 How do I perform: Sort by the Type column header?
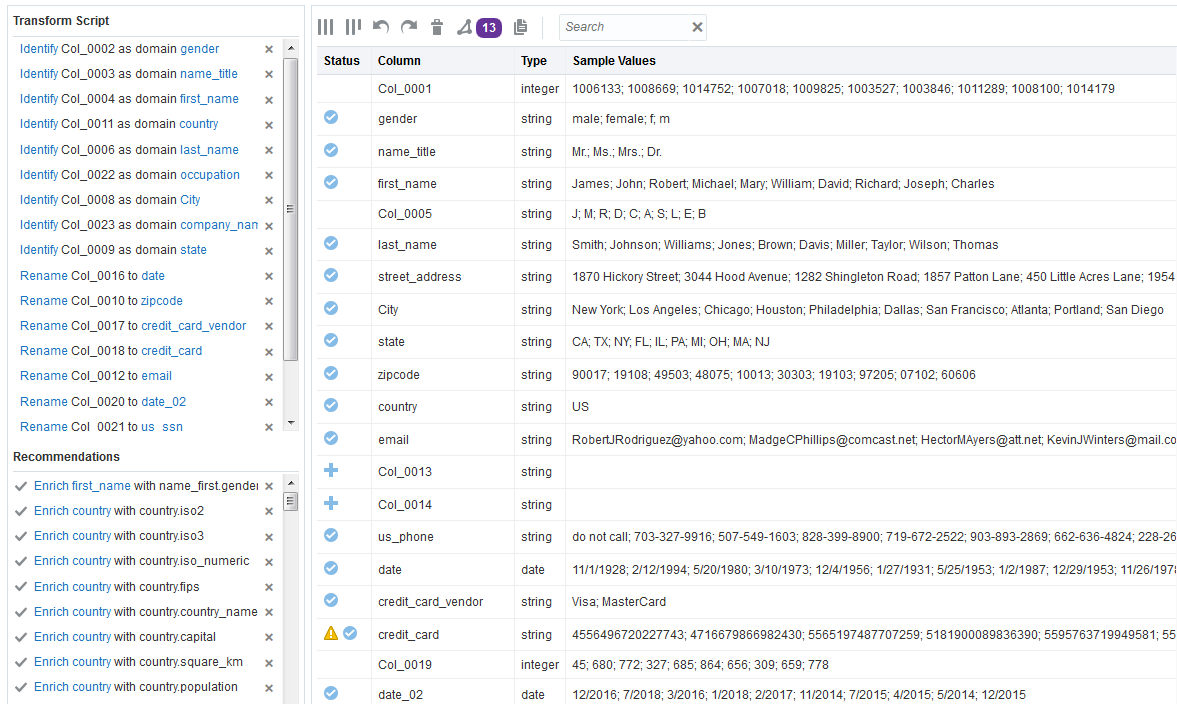pyautogui.click(x=534, y=61)
